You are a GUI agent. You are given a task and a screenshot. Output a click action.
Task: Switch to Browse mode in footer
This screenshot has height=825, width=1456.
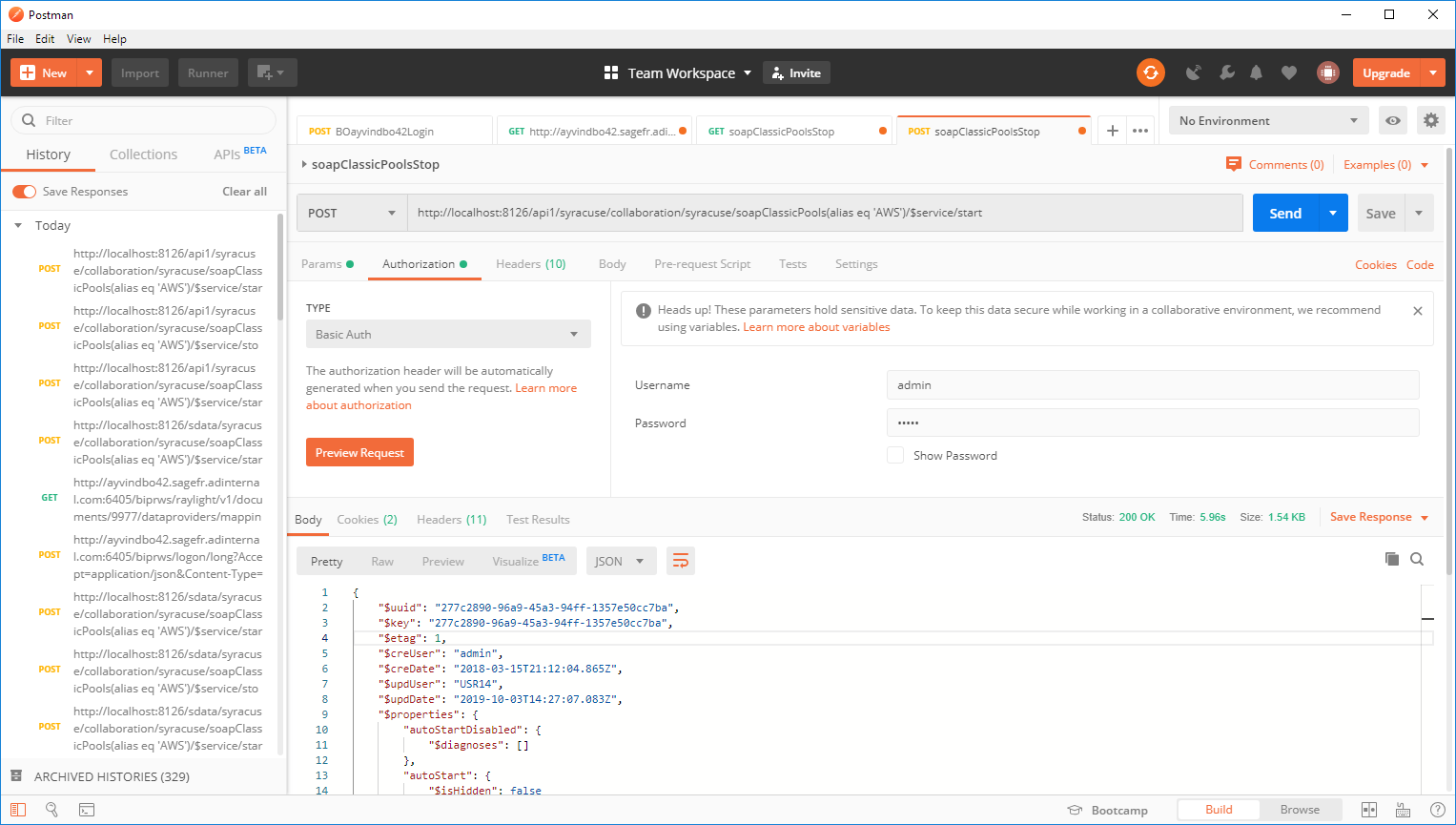point(1300,810)
